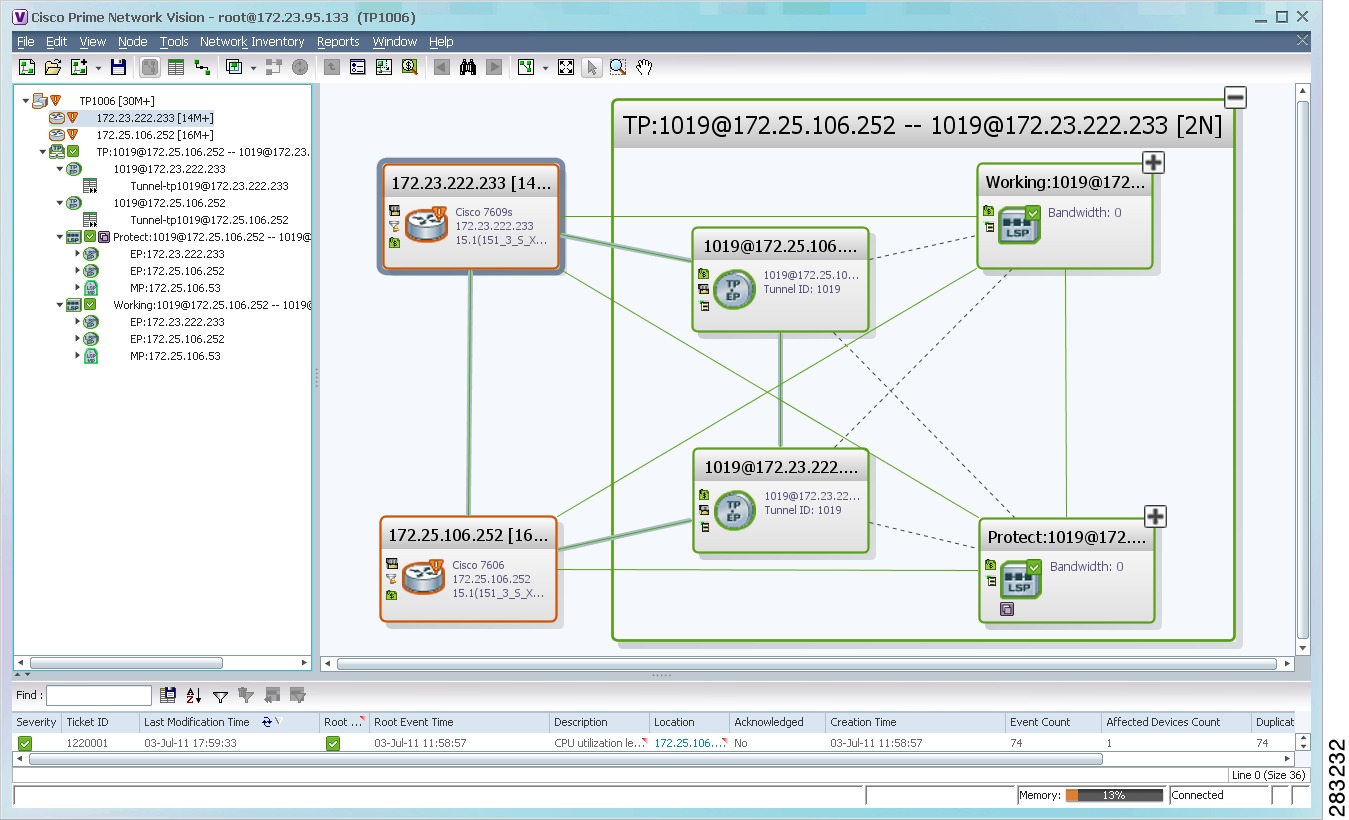Open the File menu
Screen dimensions: 1349x820
pos(26,42)
